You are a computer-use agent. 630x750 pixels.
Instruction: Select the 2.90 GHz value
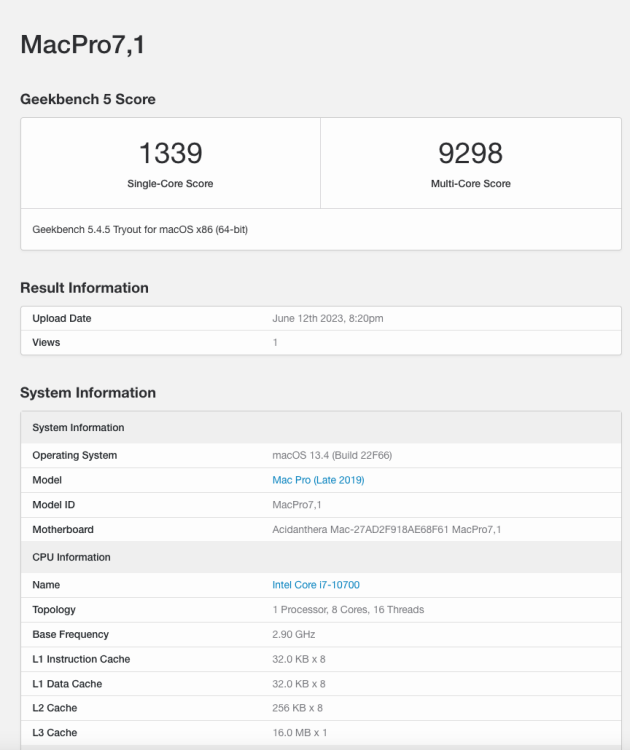tap(294, 634)
